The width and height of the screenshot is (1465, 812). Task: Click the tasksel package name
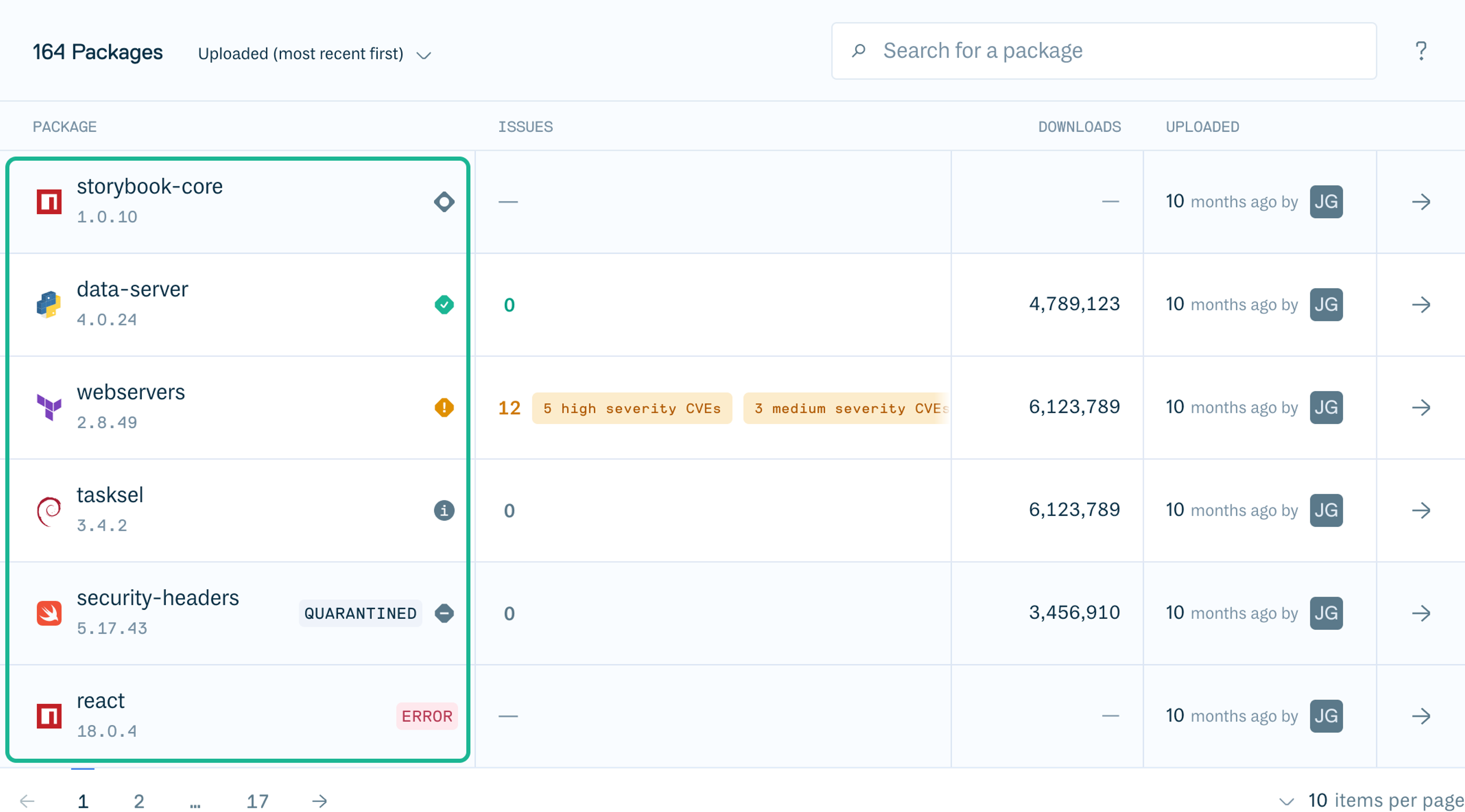point(110,495)
